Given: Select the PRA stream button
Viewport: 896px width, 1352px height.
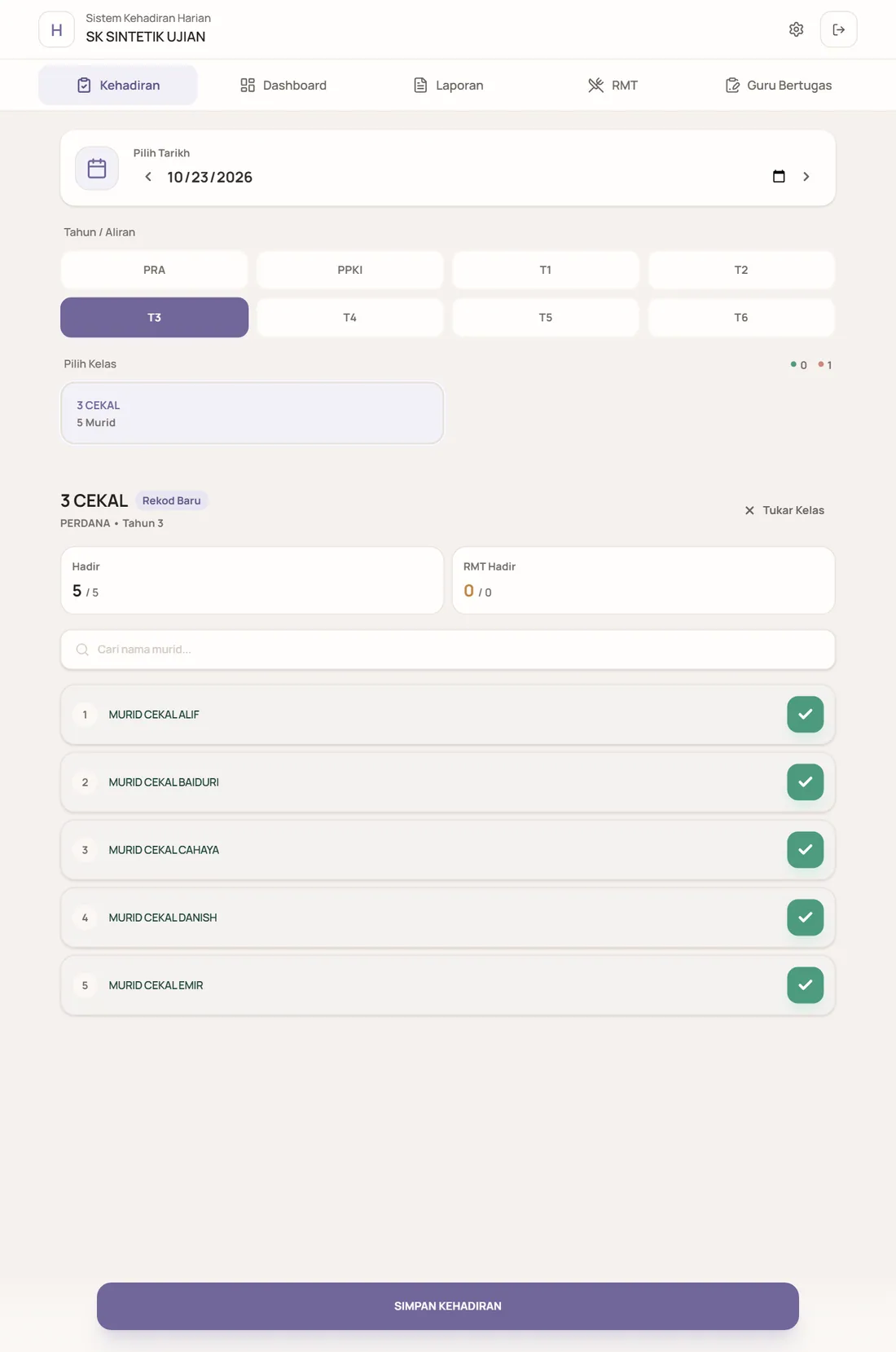Looking at the screenshot, I should [x=154, y=270].
